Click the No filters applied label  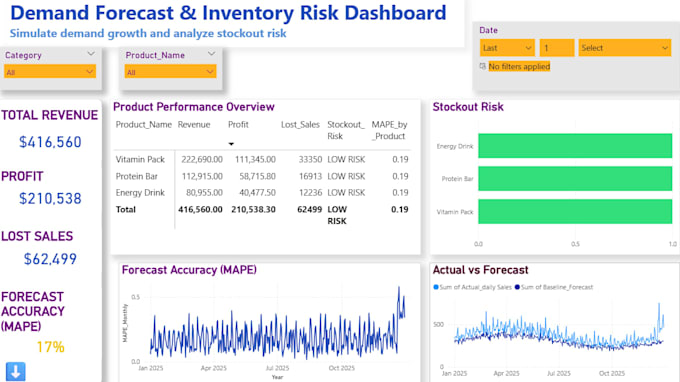(519, 66)
